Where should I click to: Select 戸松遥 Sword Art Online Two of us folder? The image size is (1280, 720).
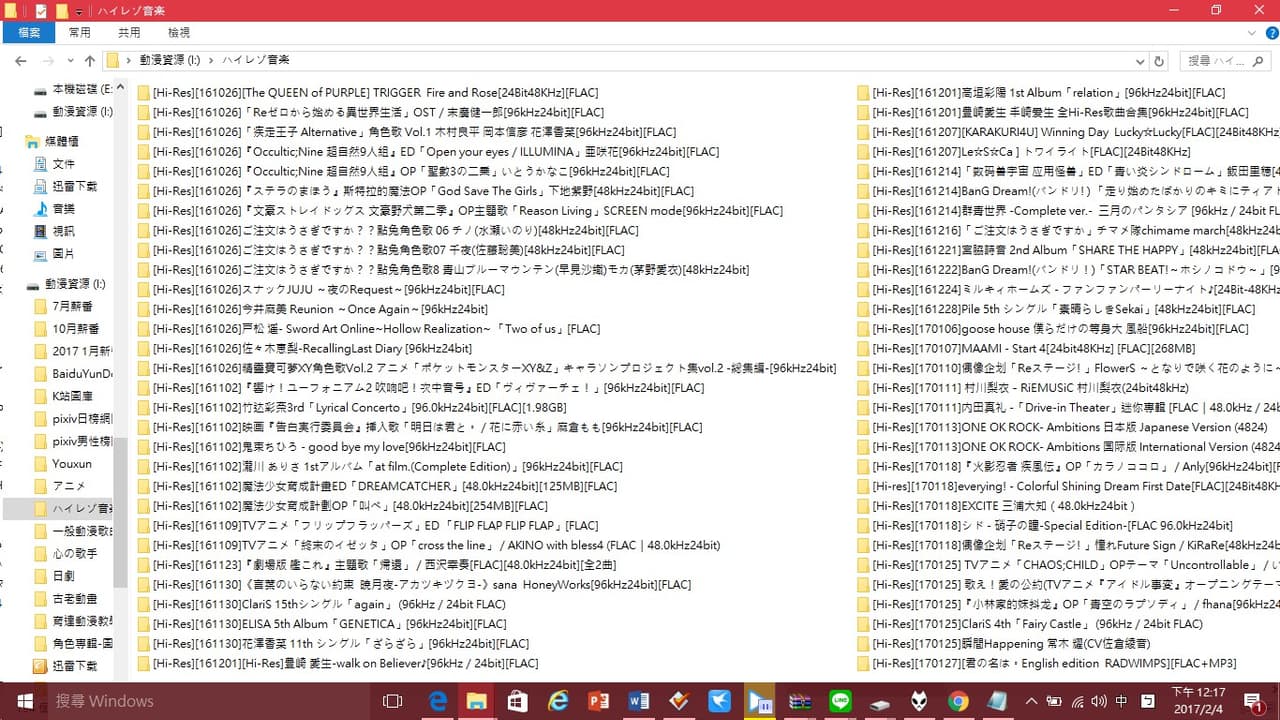tap(370, 329)
